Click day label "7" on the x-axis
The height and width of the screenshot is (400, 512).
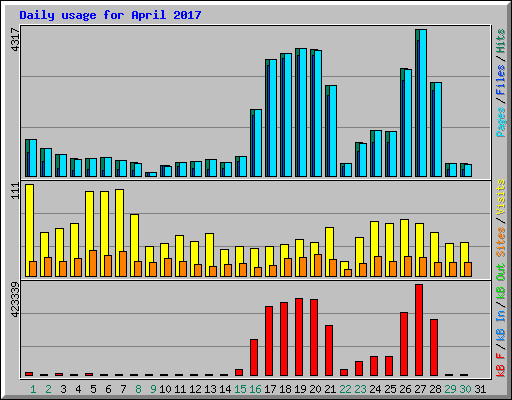tap(123, 389)
